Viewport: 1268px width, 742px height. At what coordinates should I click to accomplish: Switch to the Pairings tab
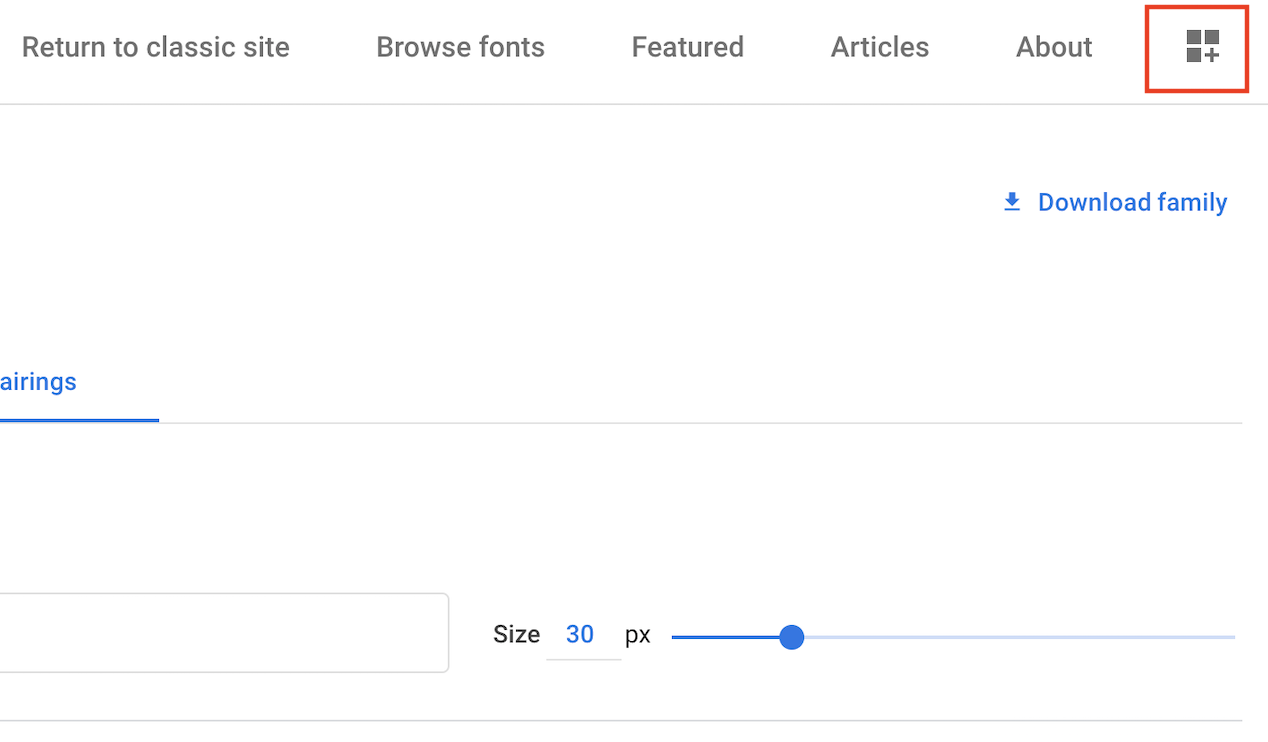pos(38,382)
